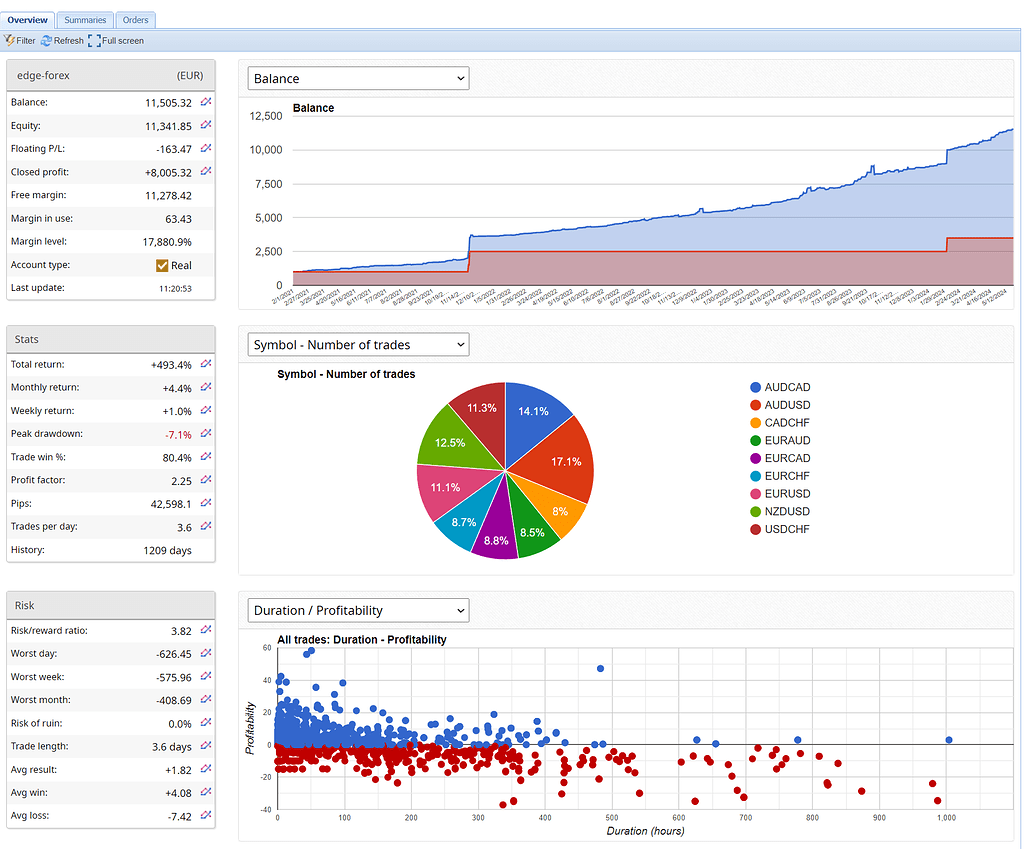Viewport: 1024px width, 849px height.
Task: Click the Profit factor chart icon
Action: (x=206, y=480)
